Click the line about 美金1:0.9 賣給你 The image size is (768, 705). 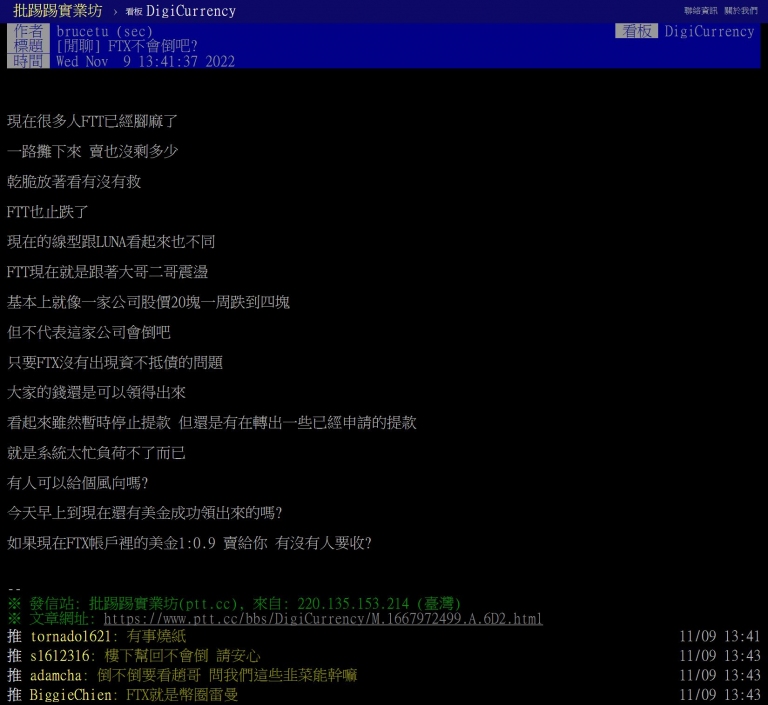[x=189, y=543]
